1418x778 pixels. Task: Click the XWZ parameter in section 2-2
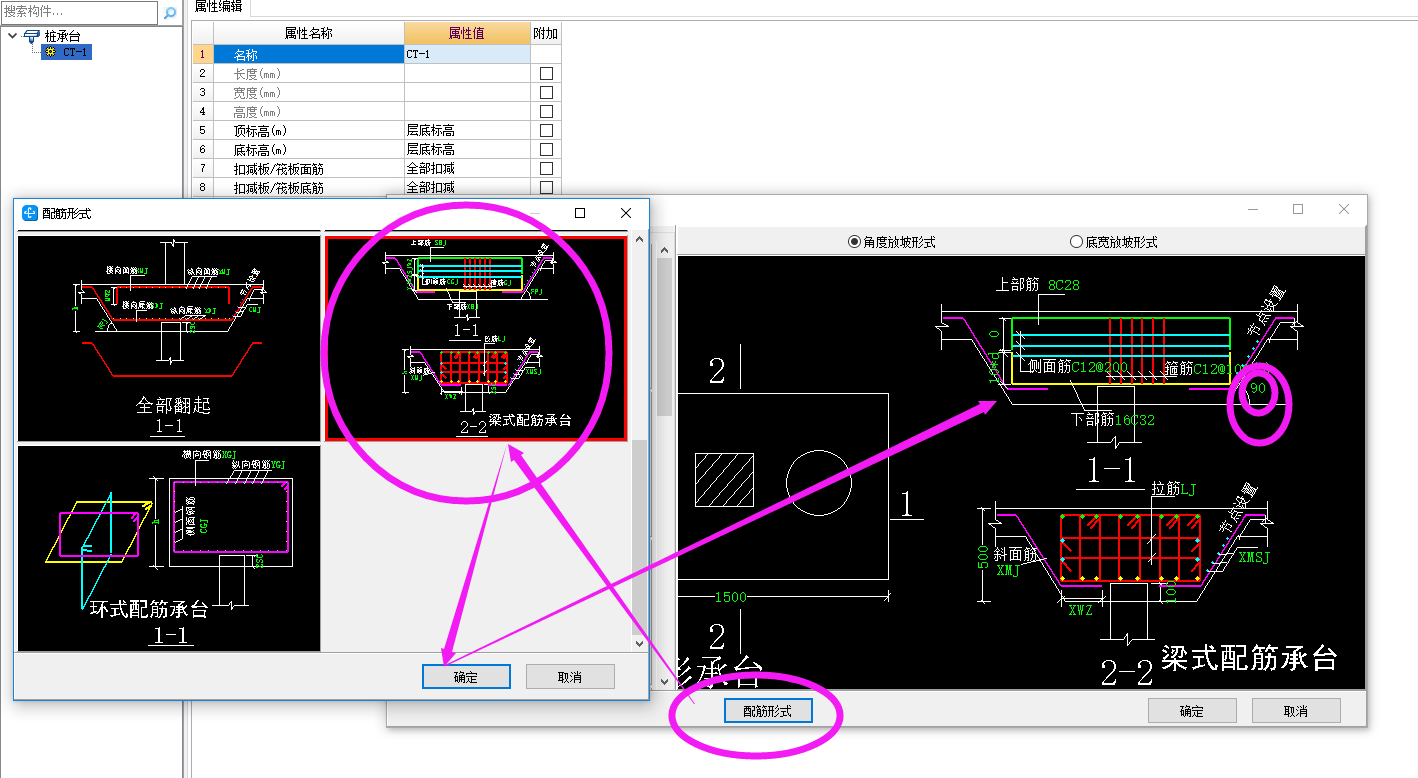[x=1081, y=610]
